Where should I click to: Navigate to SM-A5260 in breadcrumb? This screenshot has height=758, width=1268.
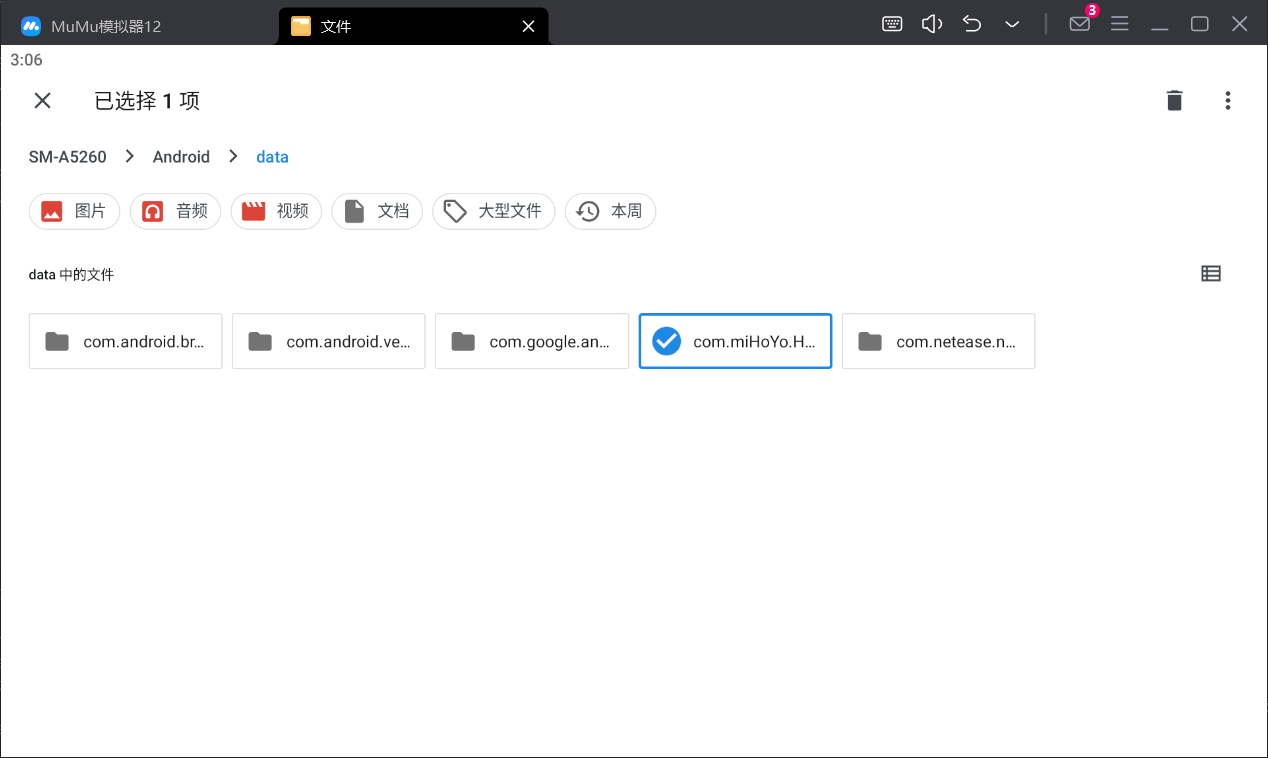(x=68, y=157)
